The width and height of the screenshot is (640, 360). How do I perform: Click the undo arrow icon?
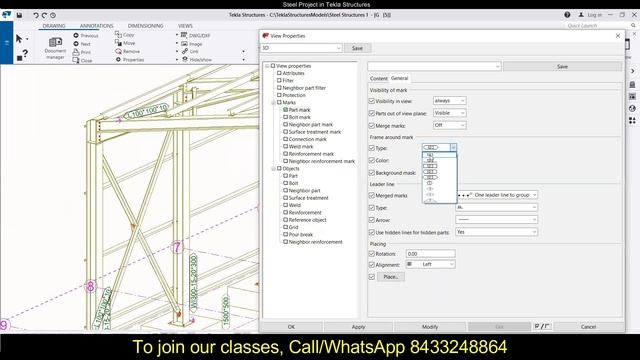pyautogui.click(x=36, y=15)
